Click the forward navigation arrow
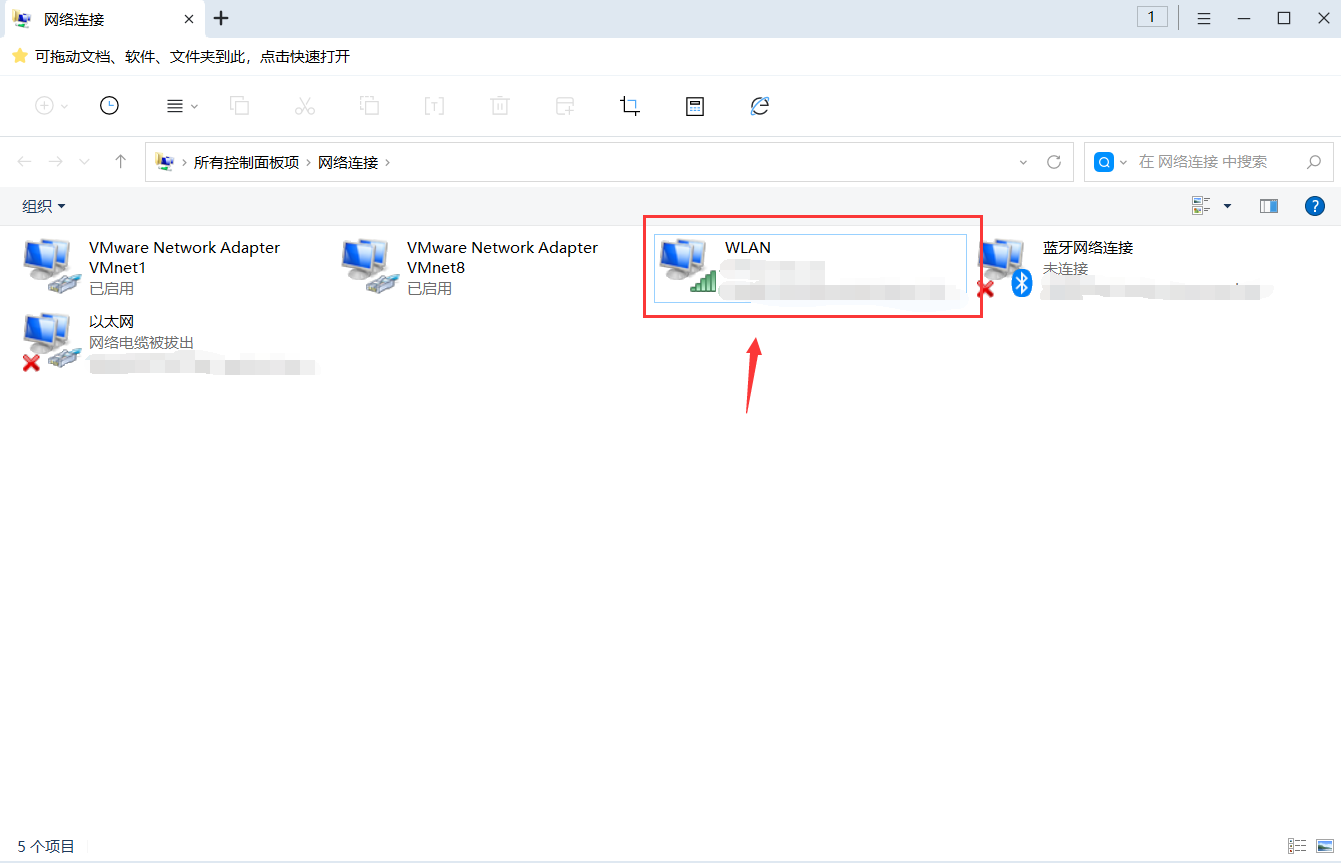This screenshot has height=863, width=1341. [x=56, y=161]
